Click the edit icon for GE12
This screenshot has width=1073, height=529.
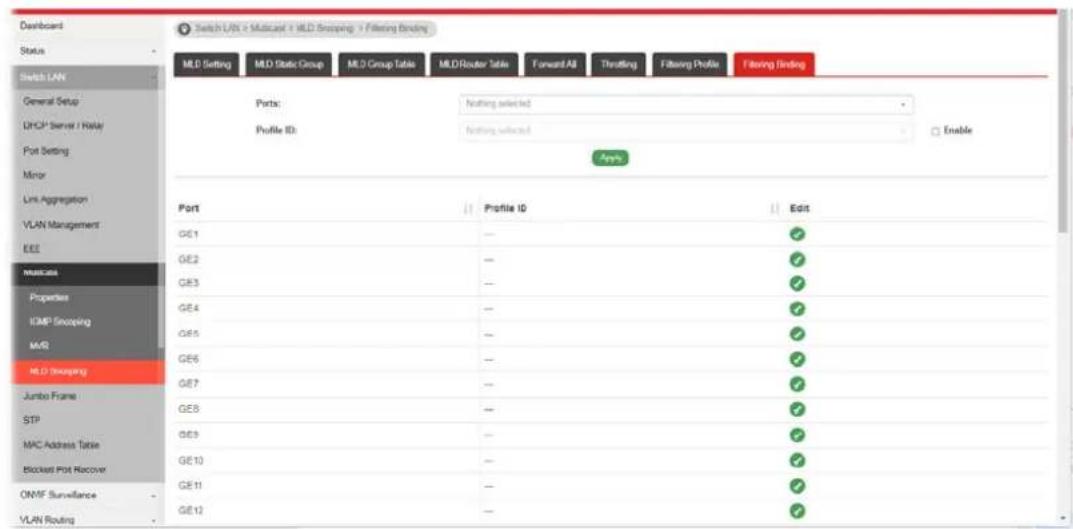pyautogui.click(x=797, y=510)
